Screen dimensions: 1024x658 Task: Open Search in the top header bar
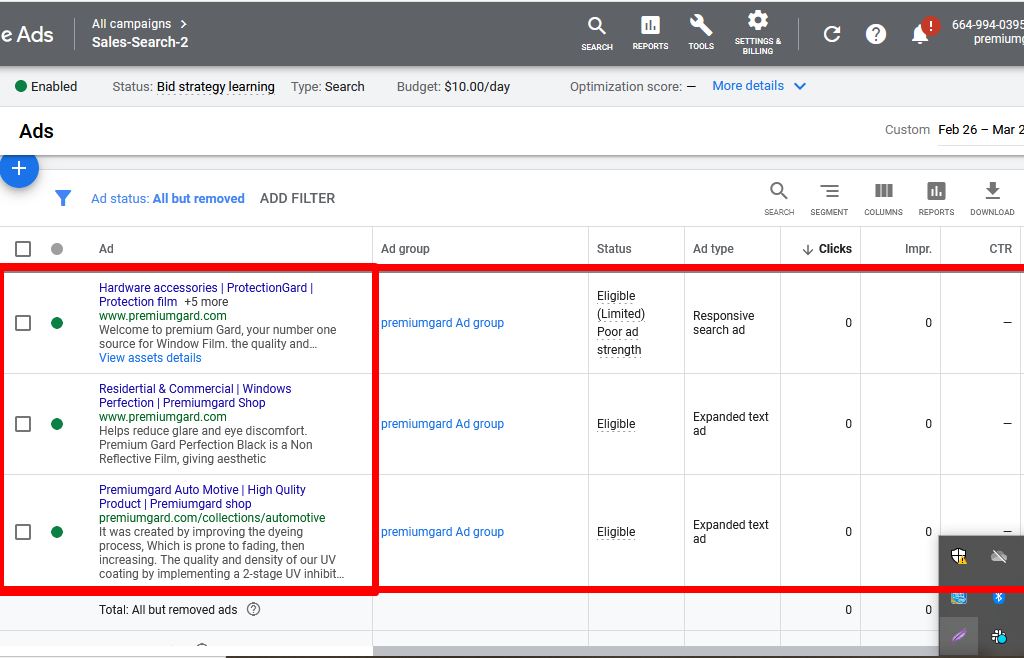(596, 34)
